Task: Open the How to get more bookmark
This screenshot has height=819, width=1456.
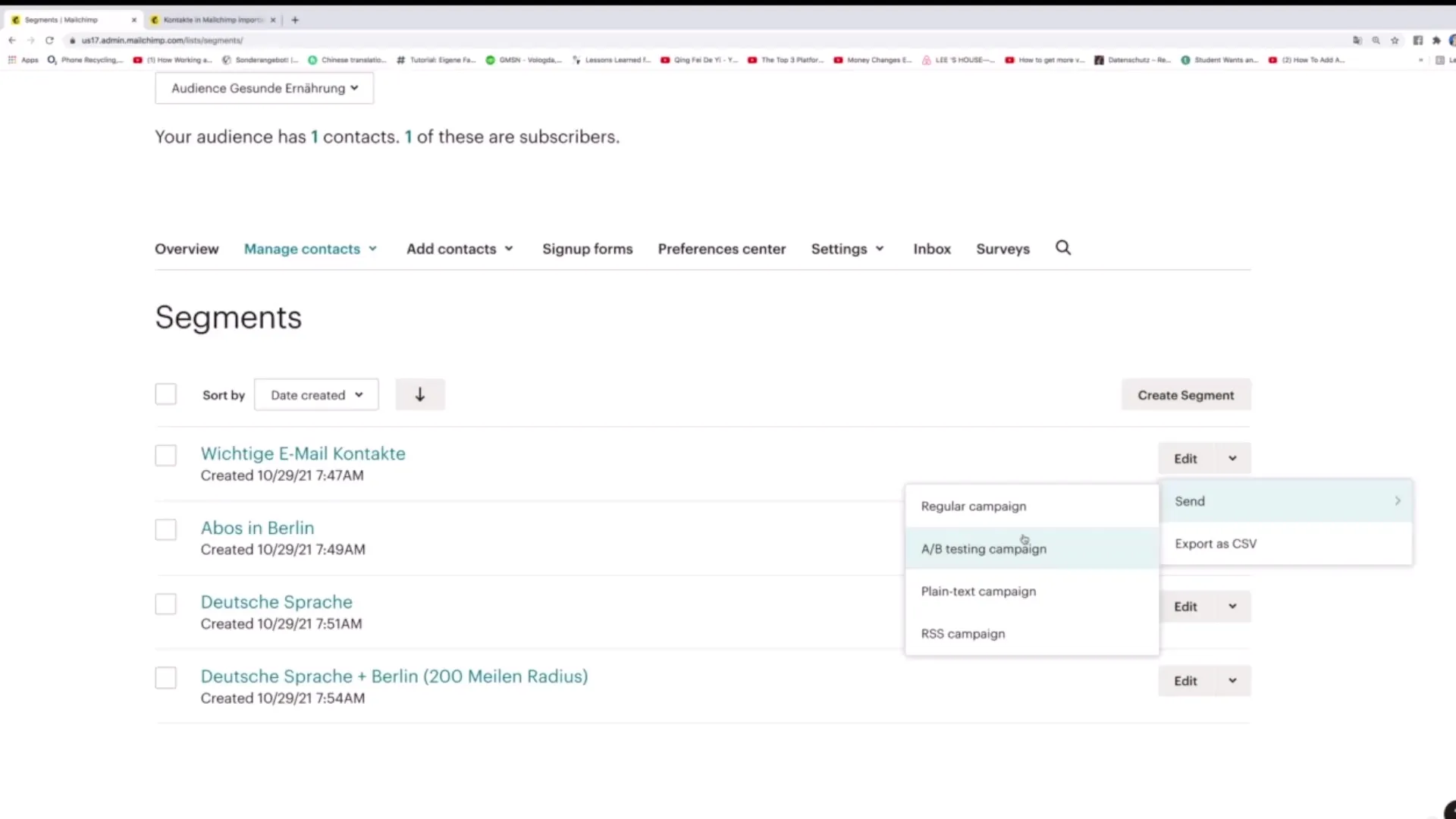Action: [1045, 60]
